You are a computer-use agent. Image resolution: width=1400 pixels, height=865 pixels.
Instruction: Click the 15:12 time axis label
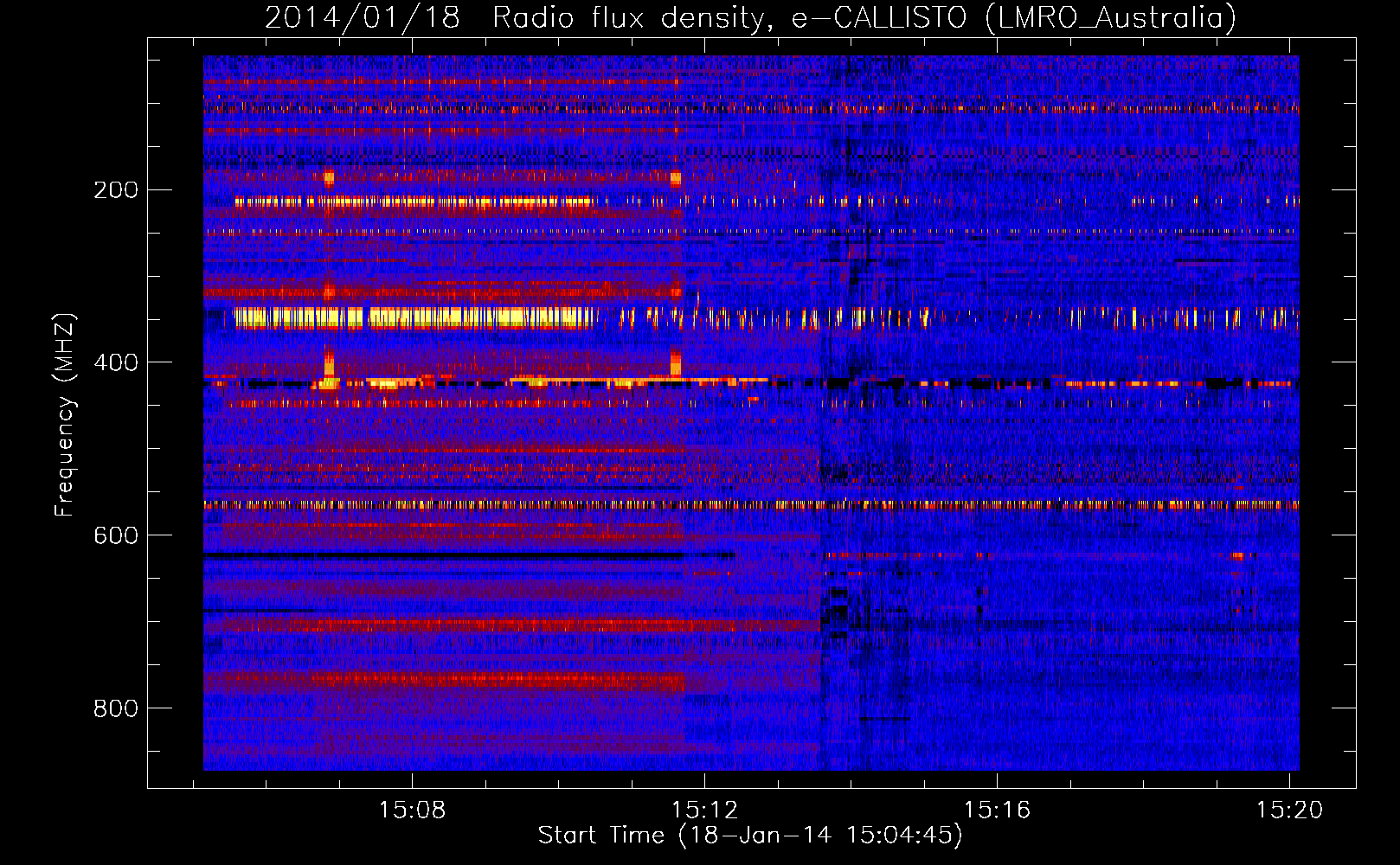(705, 810)
